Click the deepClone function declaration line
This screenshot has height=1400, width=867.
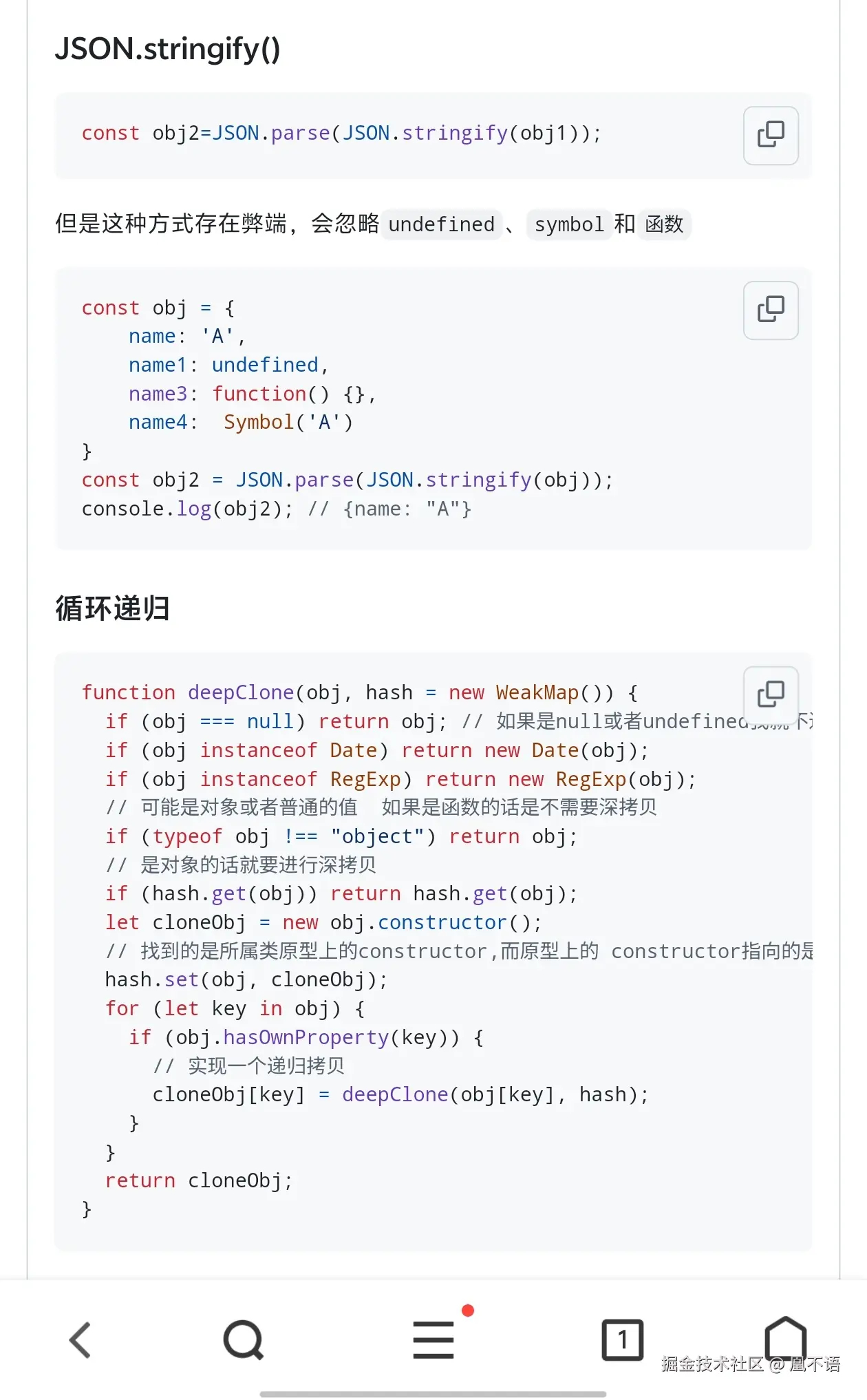[360, 692]
